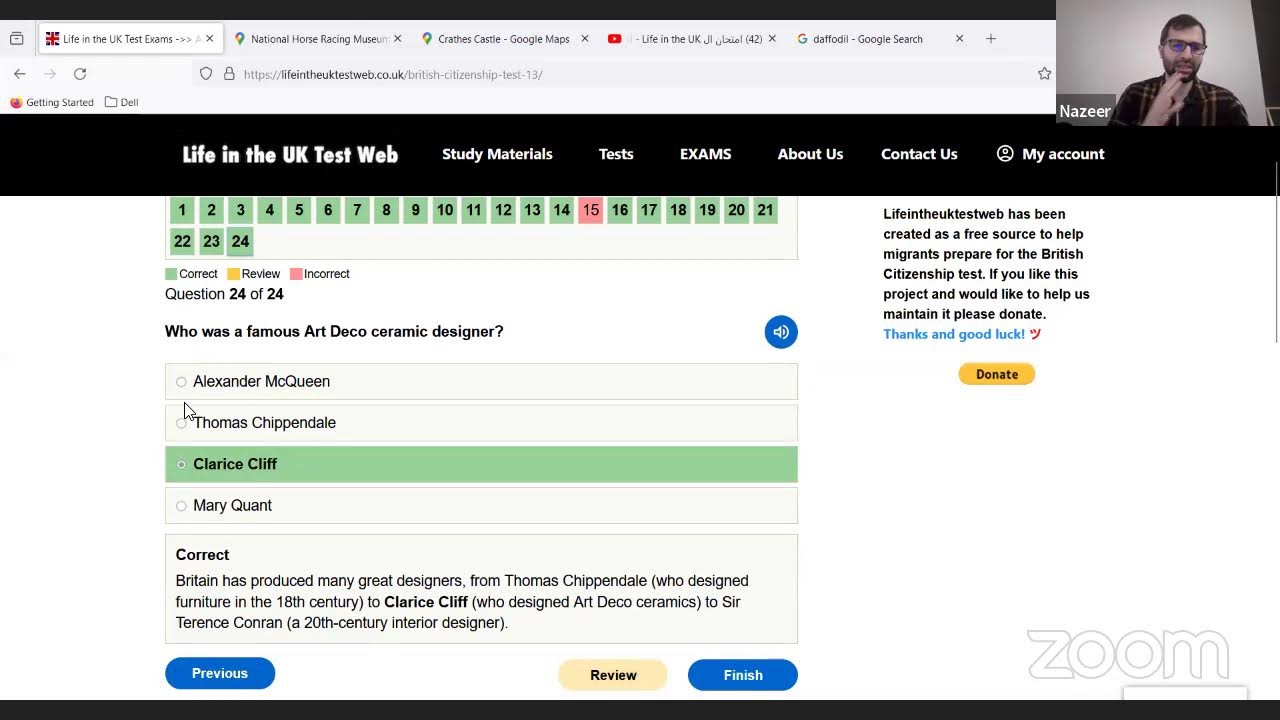Select the Clarice Cliff answer
The image size is (1280, 720).
[x=481, y=464]
